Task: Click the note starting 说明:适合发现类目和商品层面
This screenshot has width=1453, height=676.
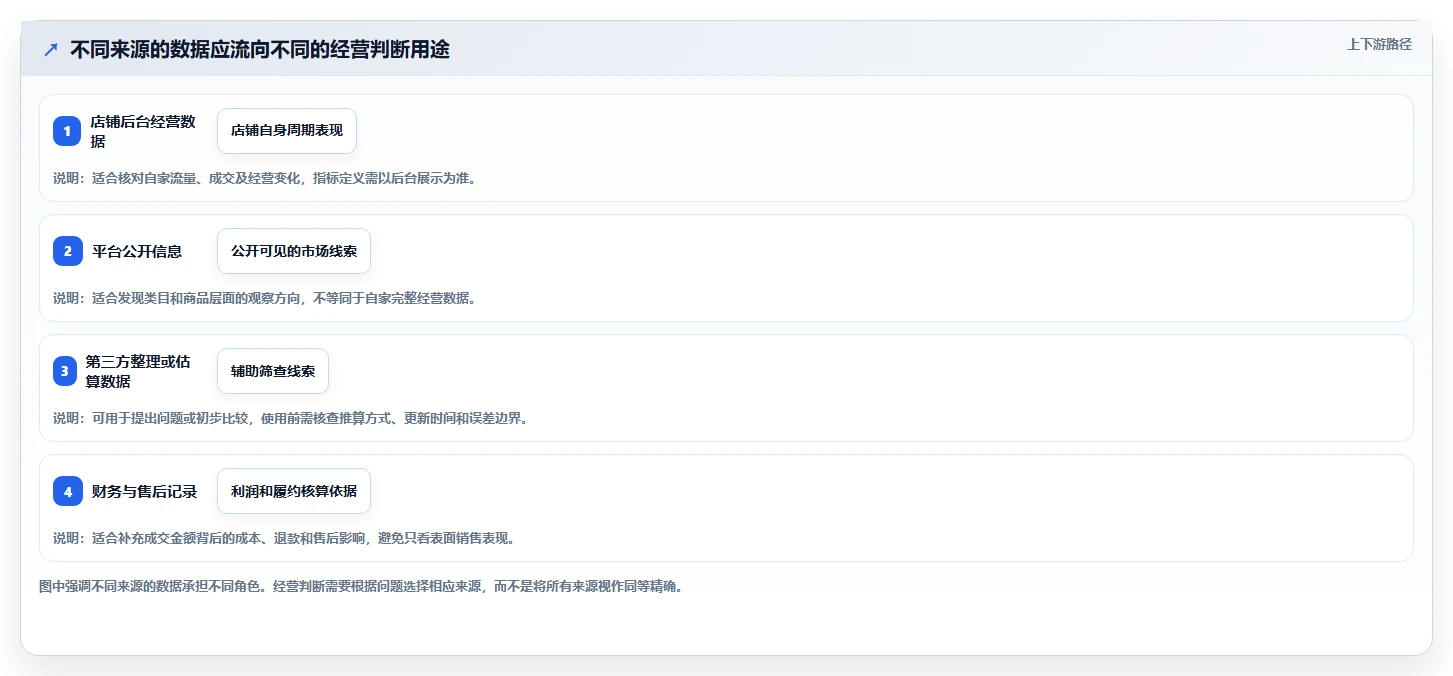Action: click(264, 298)
